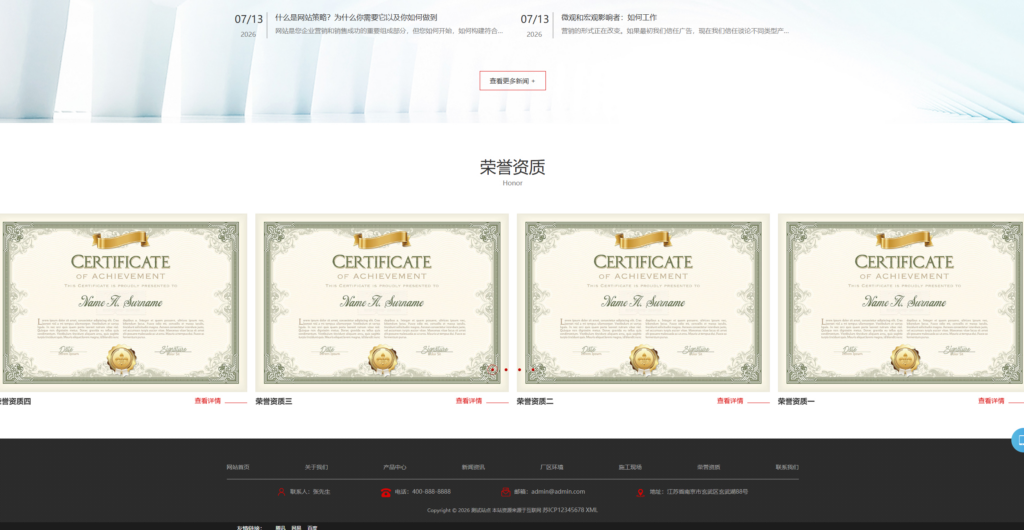Screen dimensions: 1024x530
Task: Select the first carousel pagination dot
Action: pyautogui.click(x=492, y=369)
